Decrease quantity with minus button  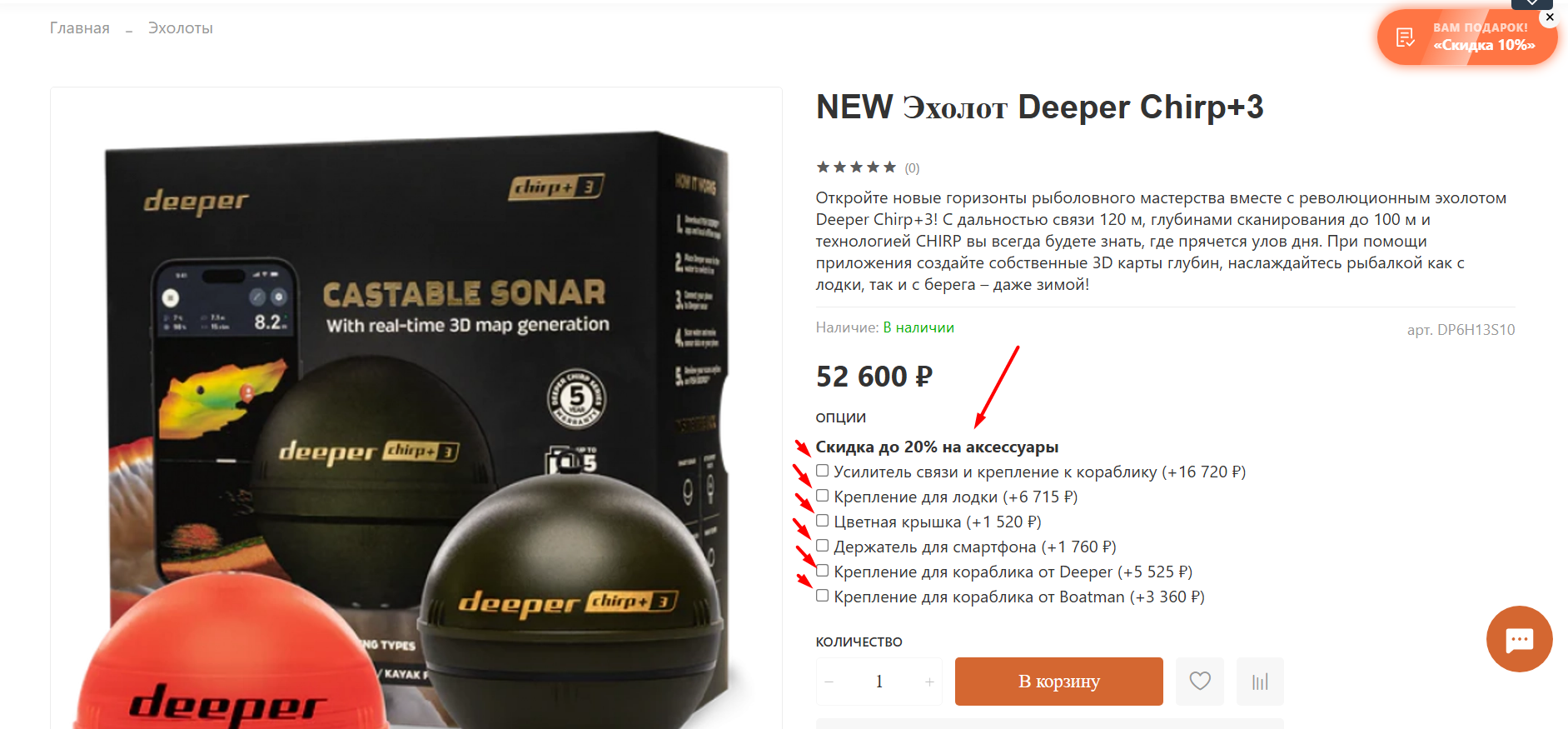coord(829,682)
